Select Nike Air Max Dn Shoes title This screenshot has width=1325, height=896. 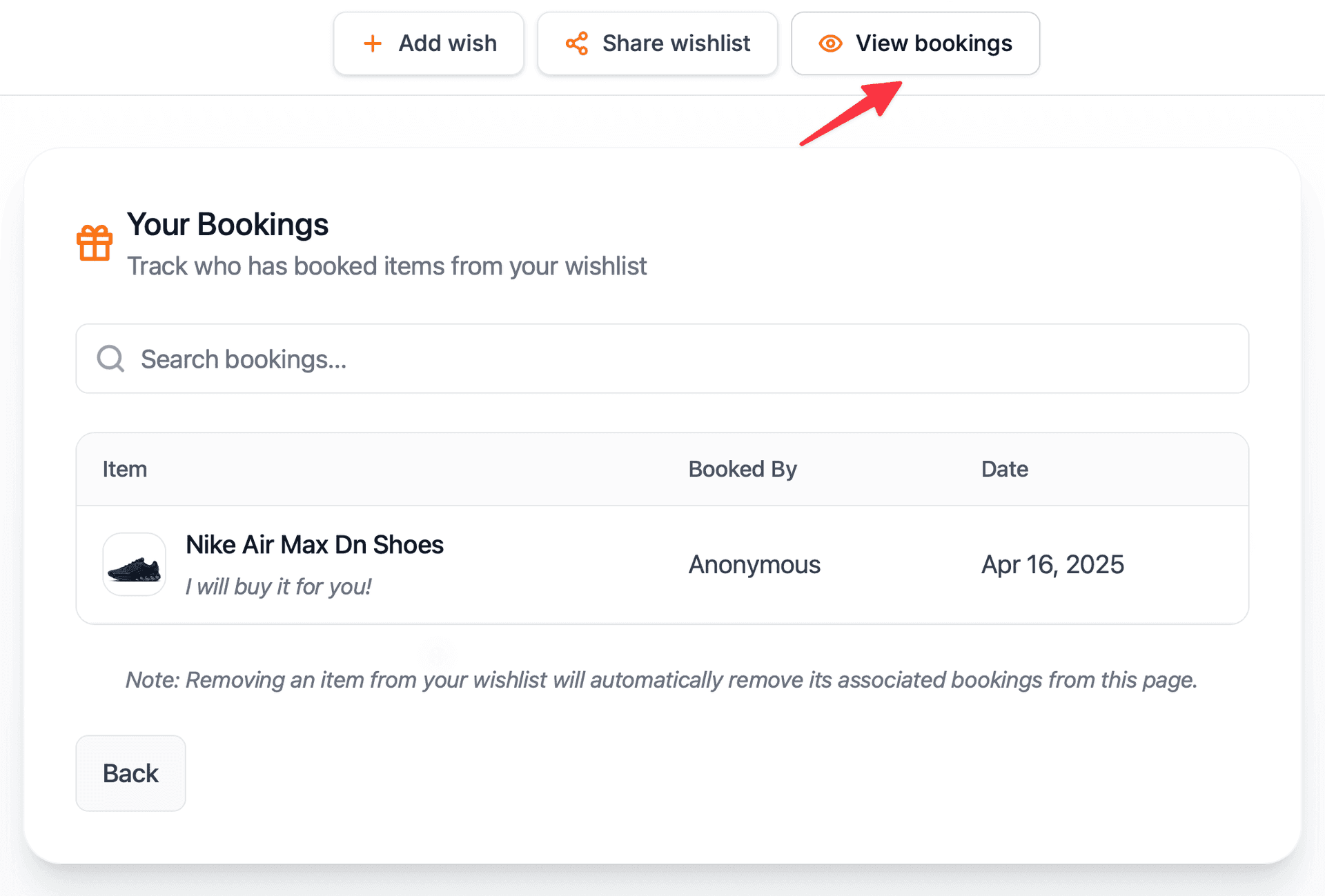tap(314, 545)
